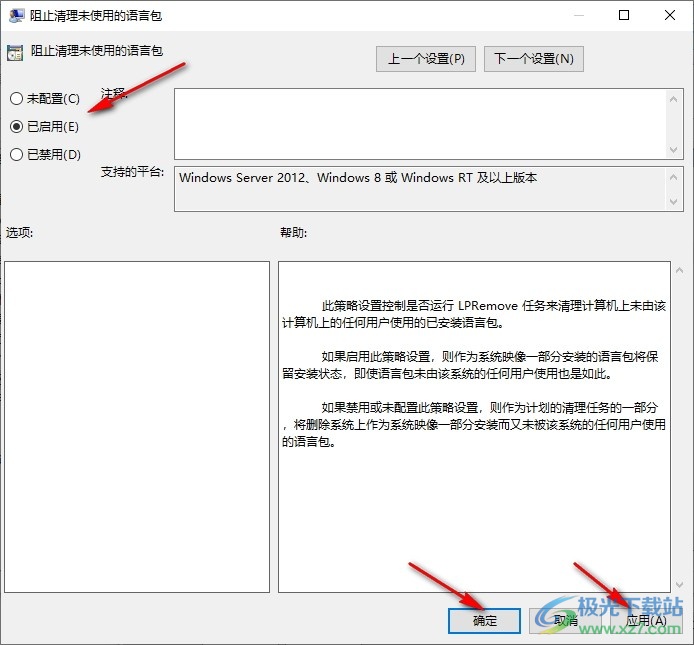Click the 取消 button
The image size is (694, 645).
pyautogui.click(x=566, y=621)
